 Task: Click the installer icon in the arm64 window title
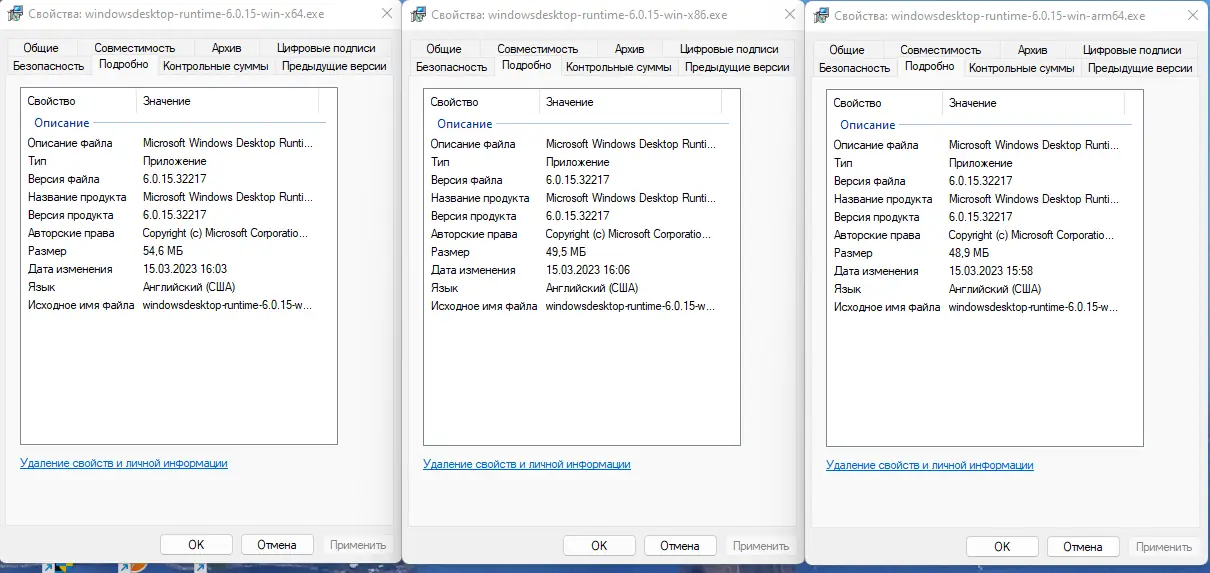click(x=821, y=16)
